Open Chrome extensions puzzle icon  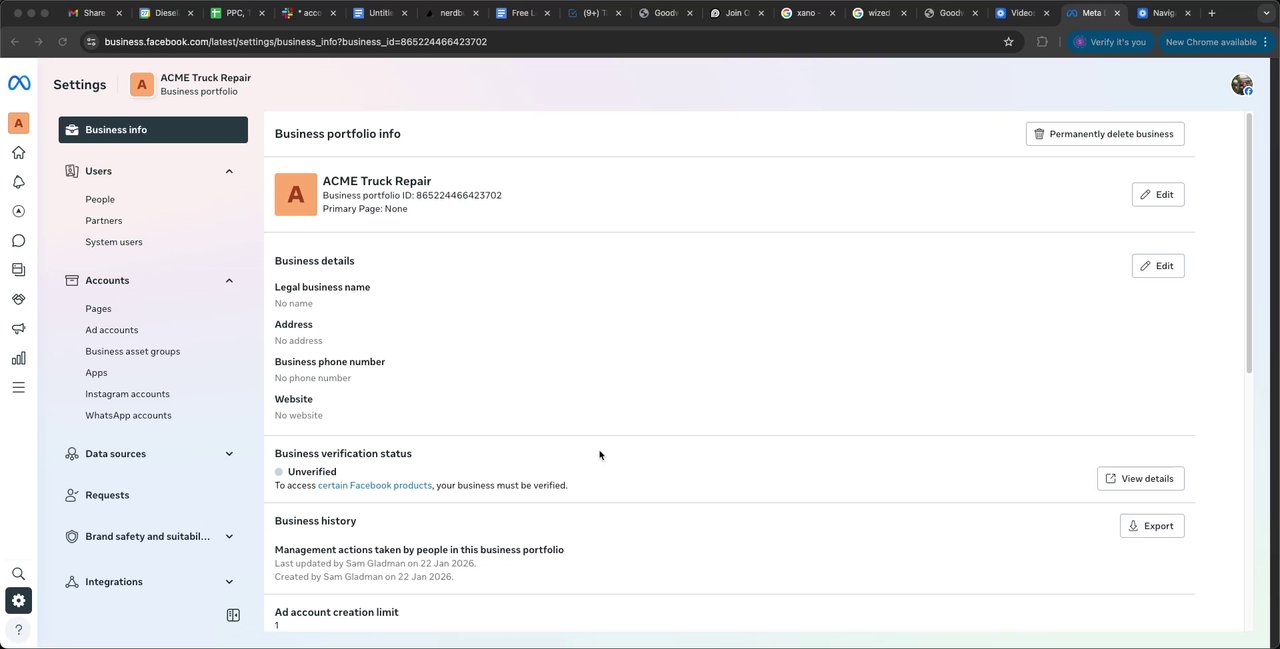[1042, 42]
